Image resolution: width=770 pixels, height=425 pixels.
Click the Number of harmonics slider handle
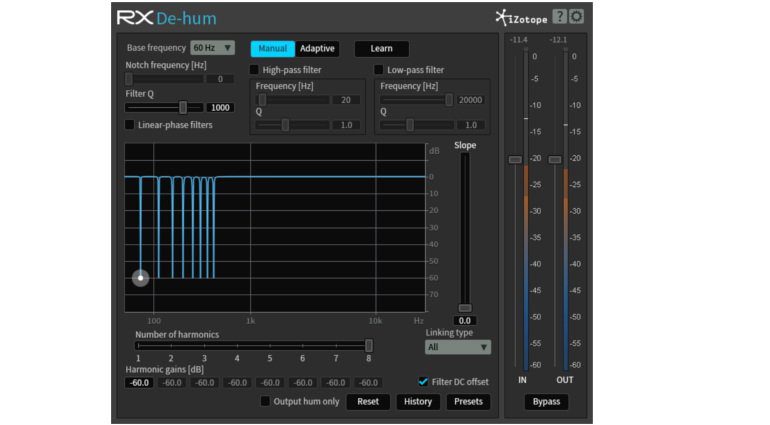pyautogui.click(x=369, y=345)
